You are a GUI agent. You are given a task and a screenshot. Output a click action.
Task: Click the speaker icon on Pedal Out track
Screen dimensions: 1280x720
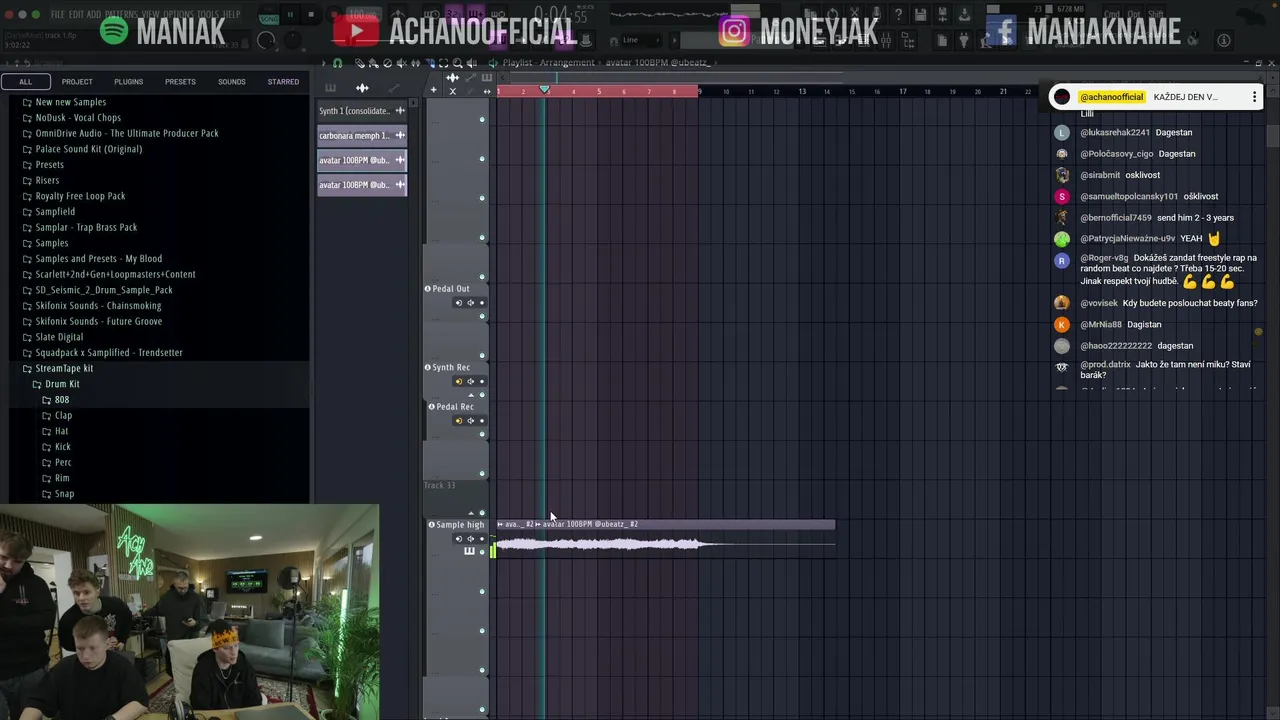[471, 303]
